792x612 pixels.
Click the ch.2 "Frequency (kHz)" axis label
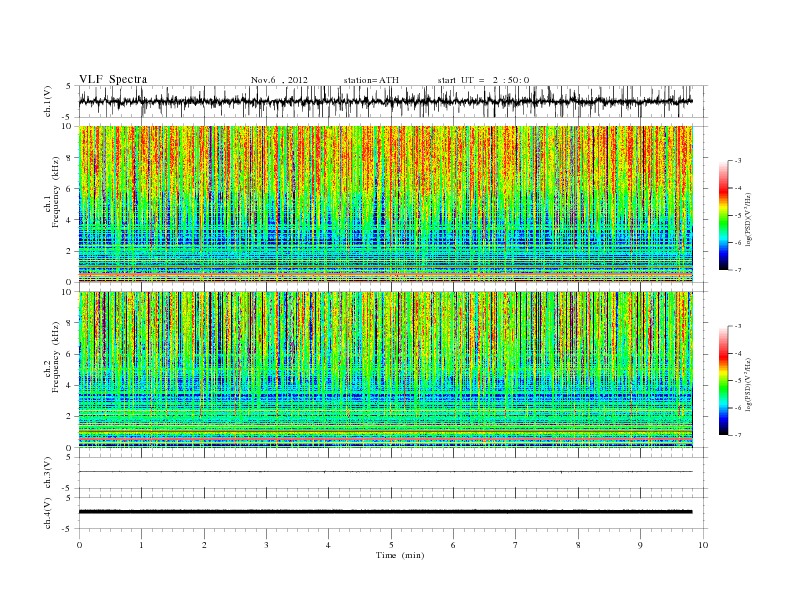[56, 356]
